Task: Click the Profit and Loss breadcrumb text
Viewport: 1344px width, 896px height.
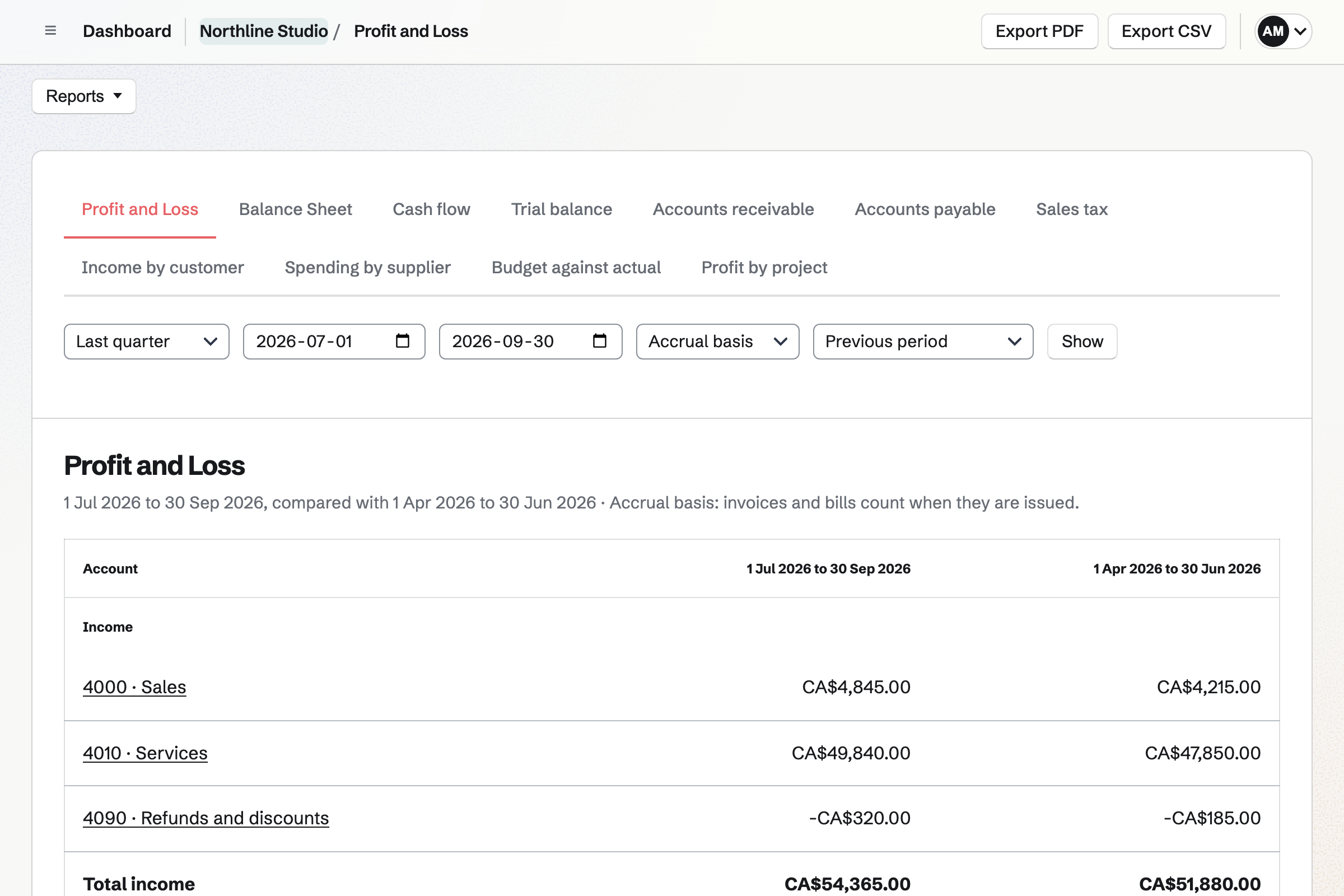Action: tap(411, 31)
